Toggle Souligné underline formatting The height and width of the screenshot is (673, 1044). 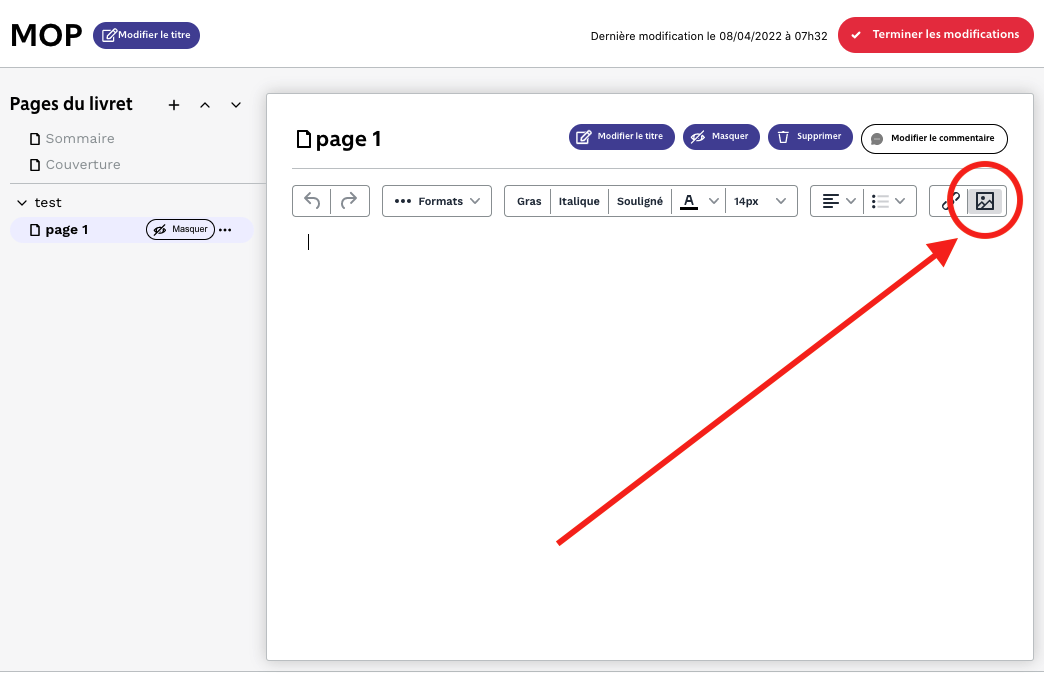click(639, 201)
